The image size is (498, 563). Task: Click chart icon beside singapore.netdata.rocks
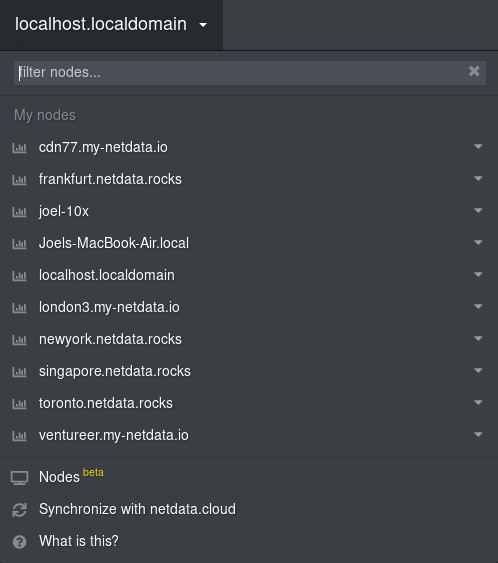(19, 372)
